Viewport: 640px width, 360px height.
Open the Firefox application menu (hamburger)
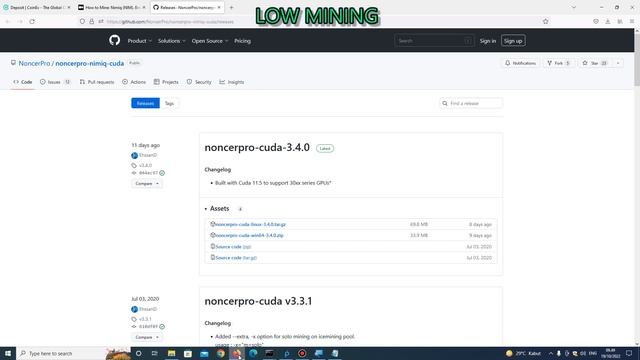click(x=631, y=22)
